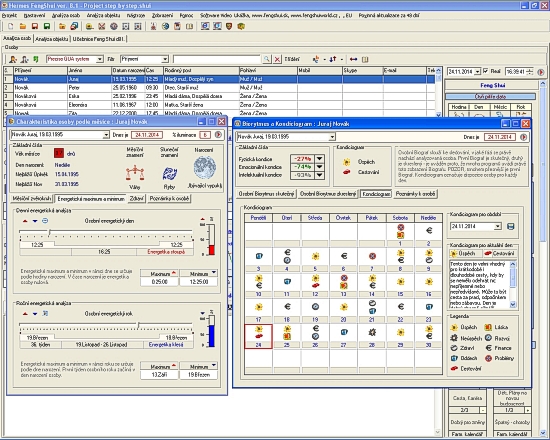
Task: Click the moon phase image under Narození
Action: coord(205,168)
